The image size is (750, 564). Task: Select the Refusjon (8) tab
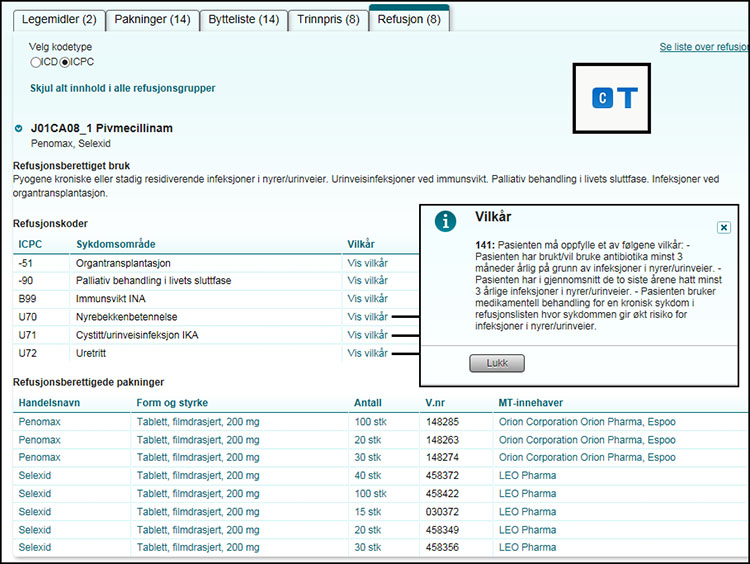pos(408,19)
